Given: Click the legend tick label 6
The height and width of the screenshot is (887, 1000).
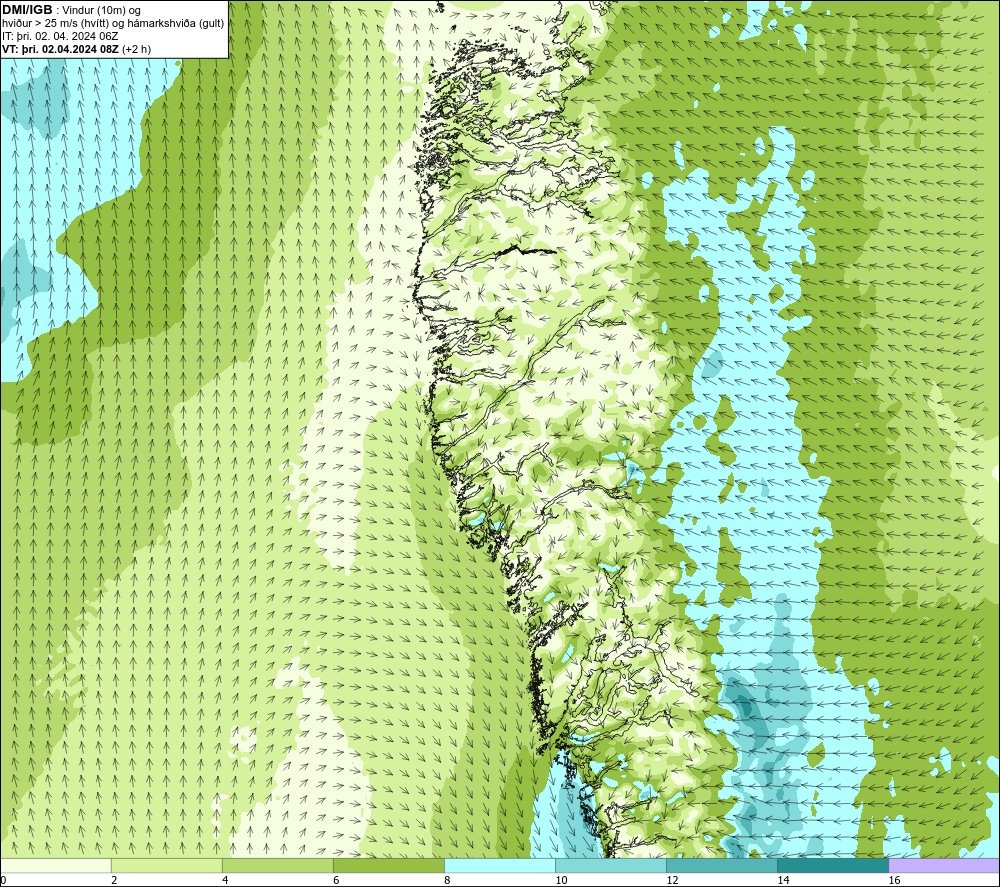Looking at the screenshot, I should point(336,881).
